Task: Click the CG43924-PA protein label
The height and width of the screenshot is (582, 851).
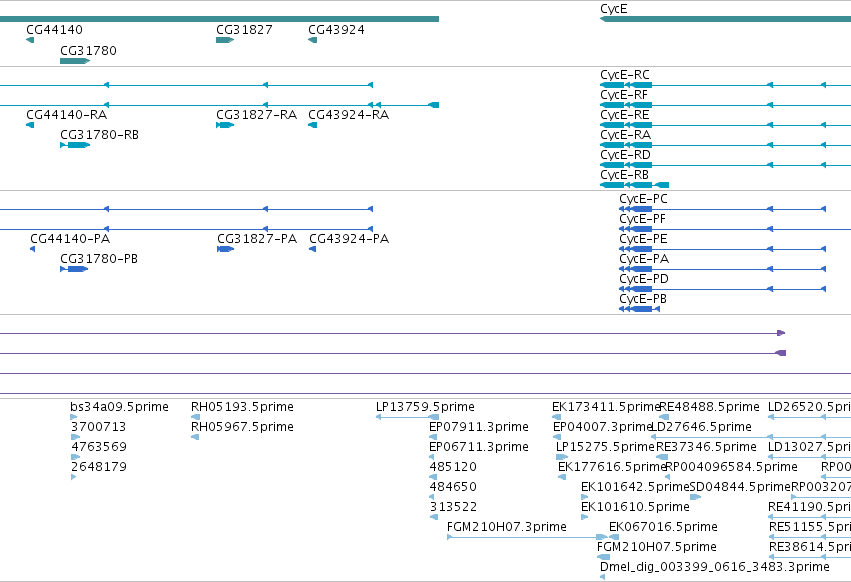Action: click(x=349, y=238)
